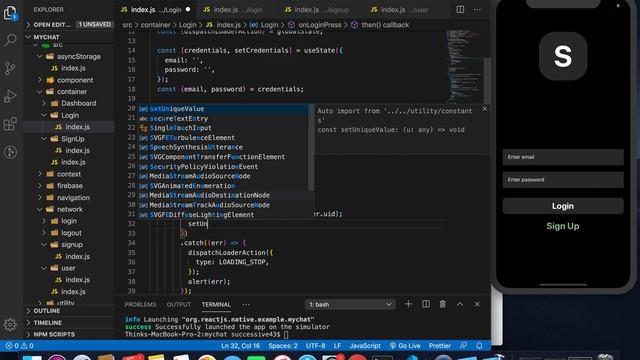
Task: Close the suggestion details panel
Action: click(484, 109)
